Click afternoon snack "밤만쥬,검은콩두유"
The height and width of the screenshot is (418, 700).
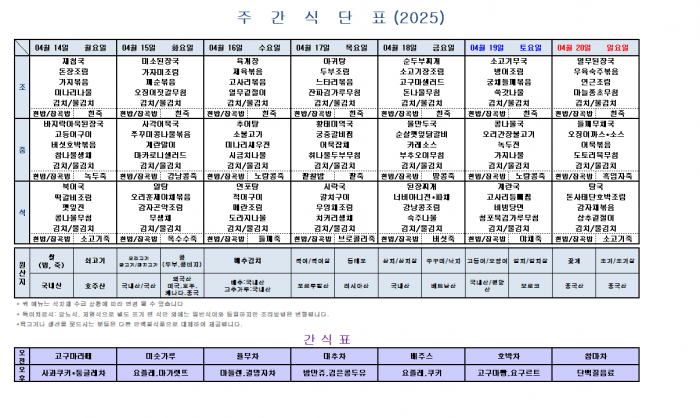[x=334, y=373]
